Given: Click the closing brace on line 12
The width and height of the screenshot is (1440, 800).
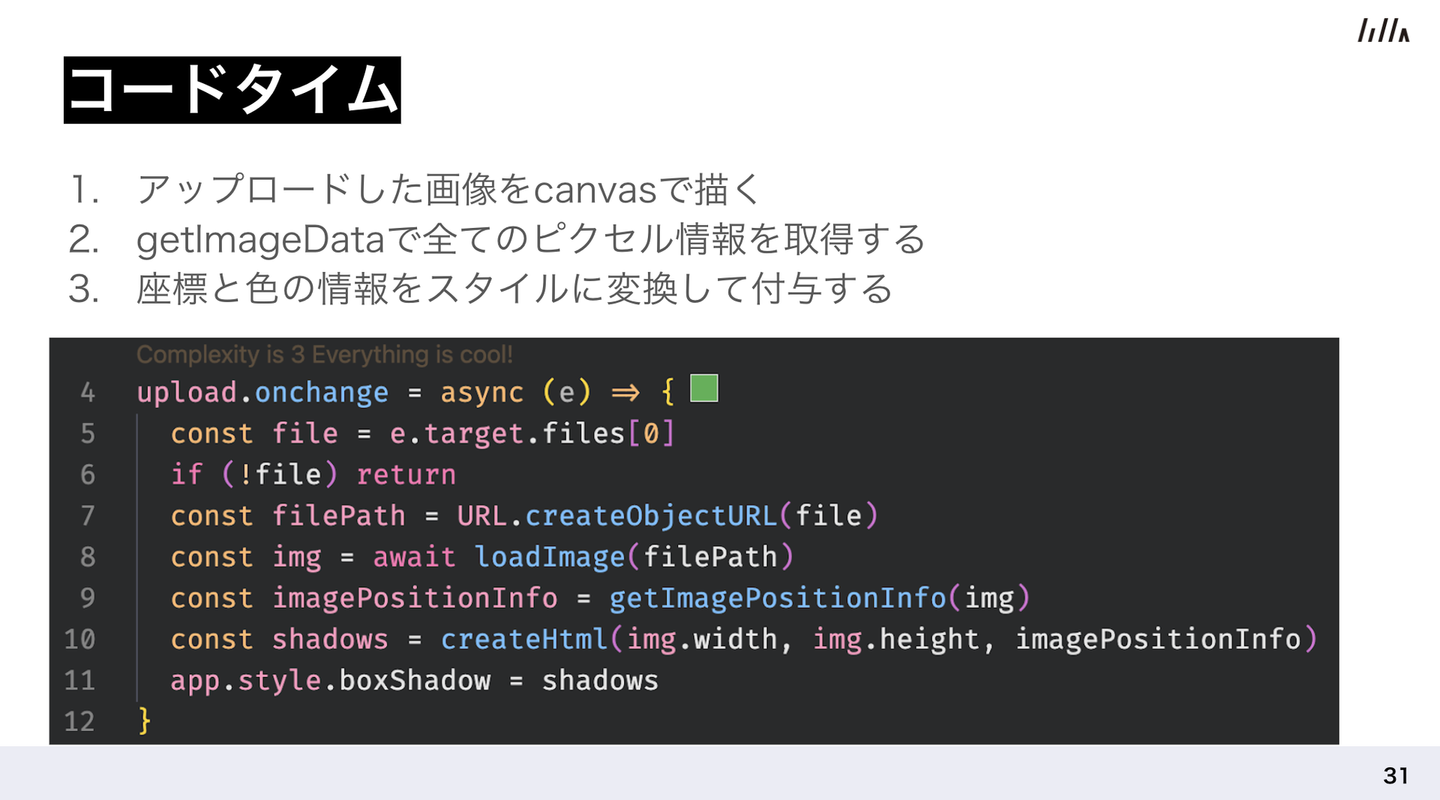Looking at the screenshot, I should pos(145,721).
